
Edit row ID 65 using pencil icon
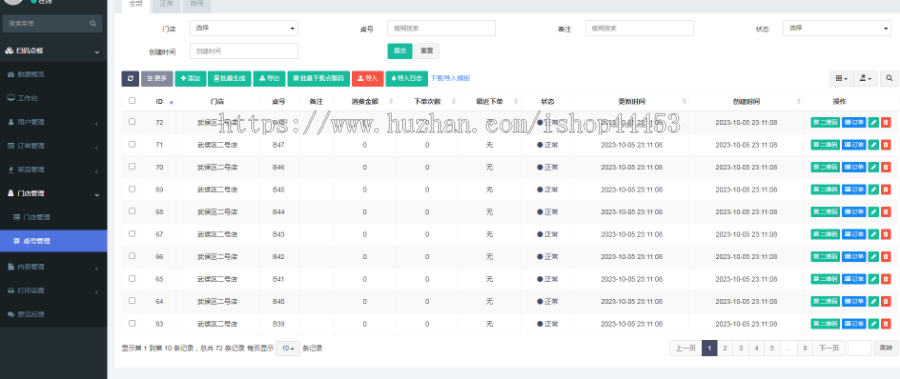[x=874, y=279]
